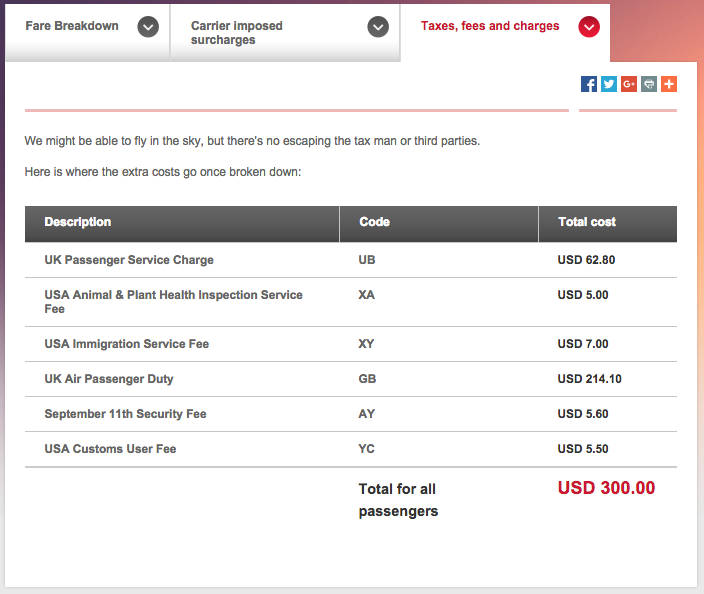Share page via Twitter icon
The image size is (704, 594).
tap(609, 84)
